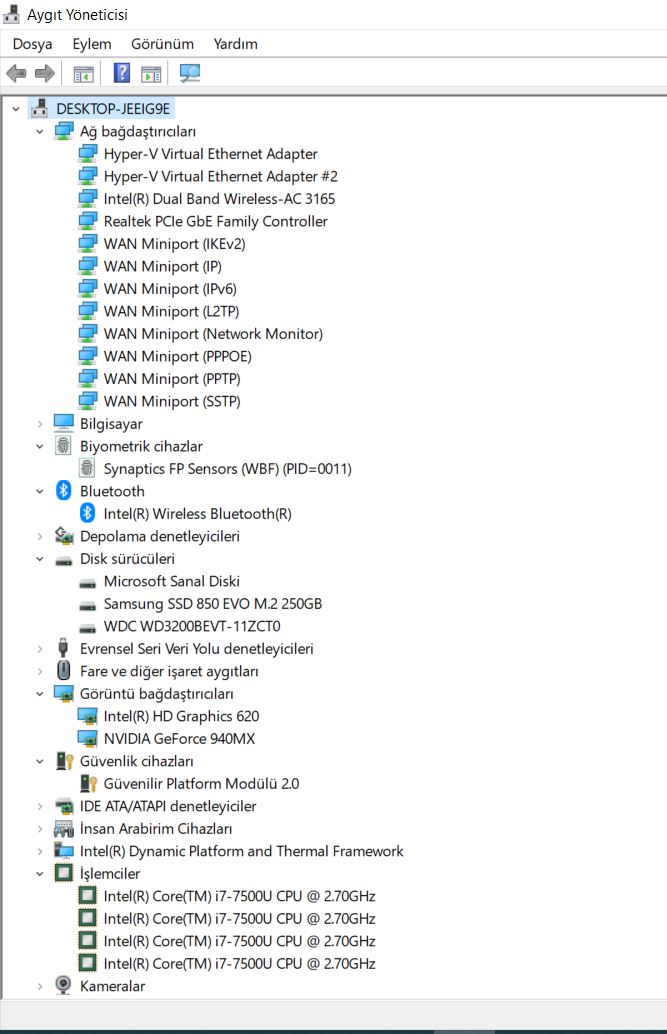Viewport: 667px width, 1034px height.
Task: Select Güvenilir Platform Modülü 2.0
Action: [201, 783]
